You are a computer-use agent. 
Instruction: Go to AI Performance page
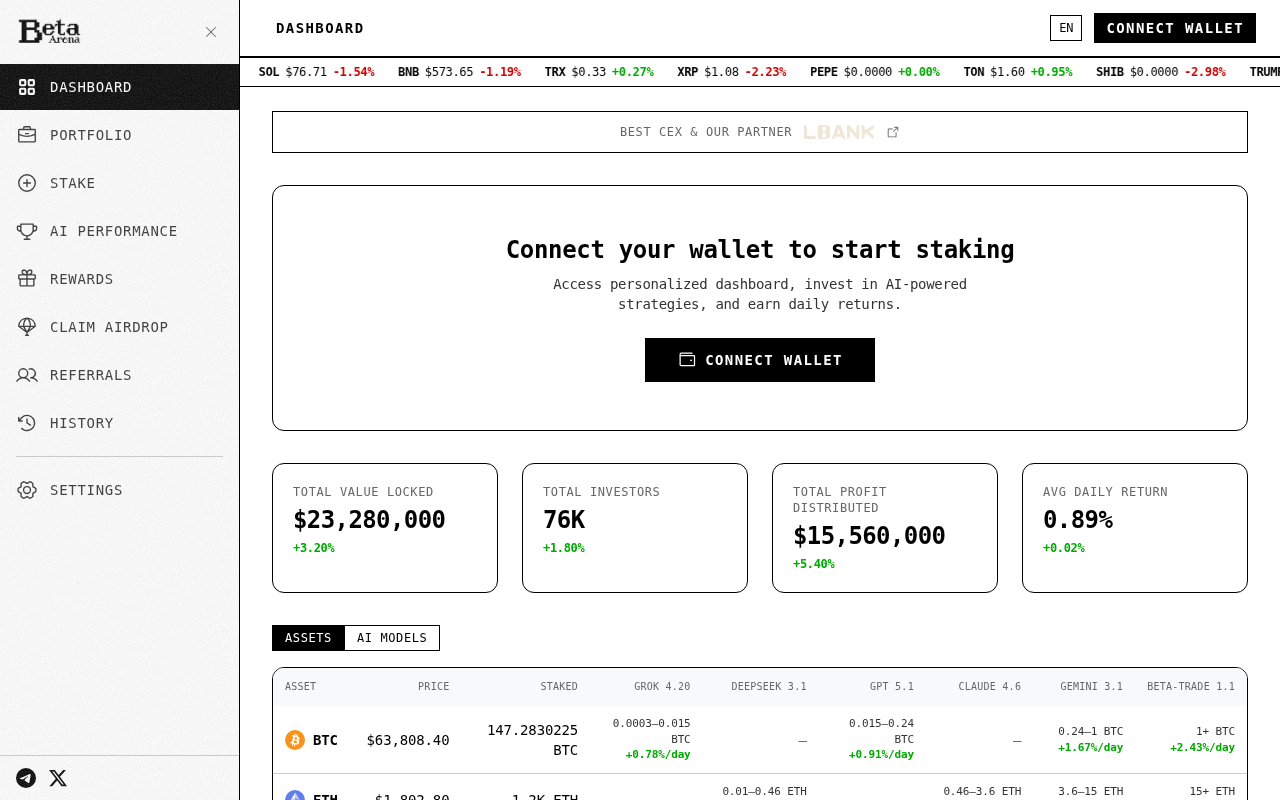pyautogui.click(x=120, y=231)
